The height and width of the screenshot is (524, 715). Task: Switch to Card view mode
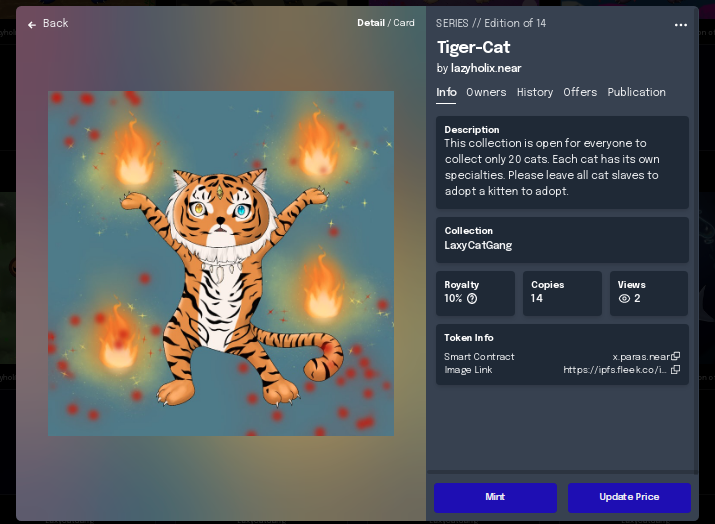[x=404, y=23]
